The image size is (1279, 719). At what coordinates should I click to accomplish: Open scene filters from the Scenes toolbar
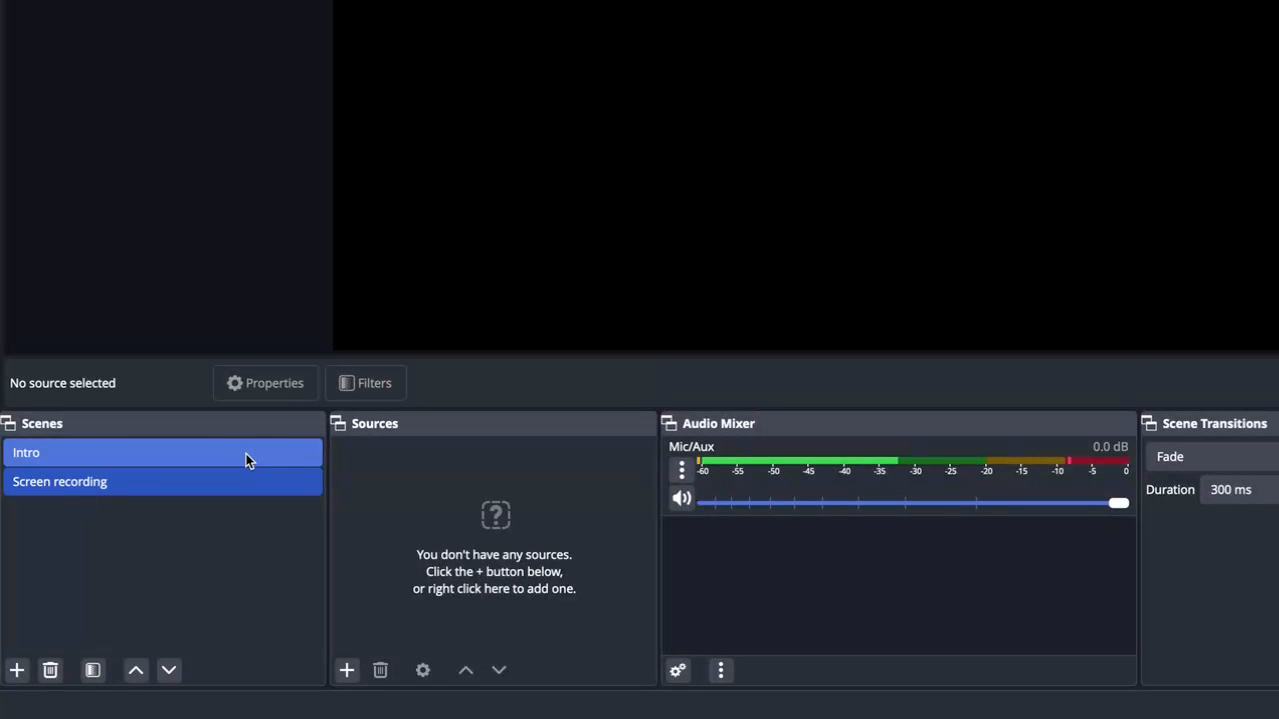93,670
